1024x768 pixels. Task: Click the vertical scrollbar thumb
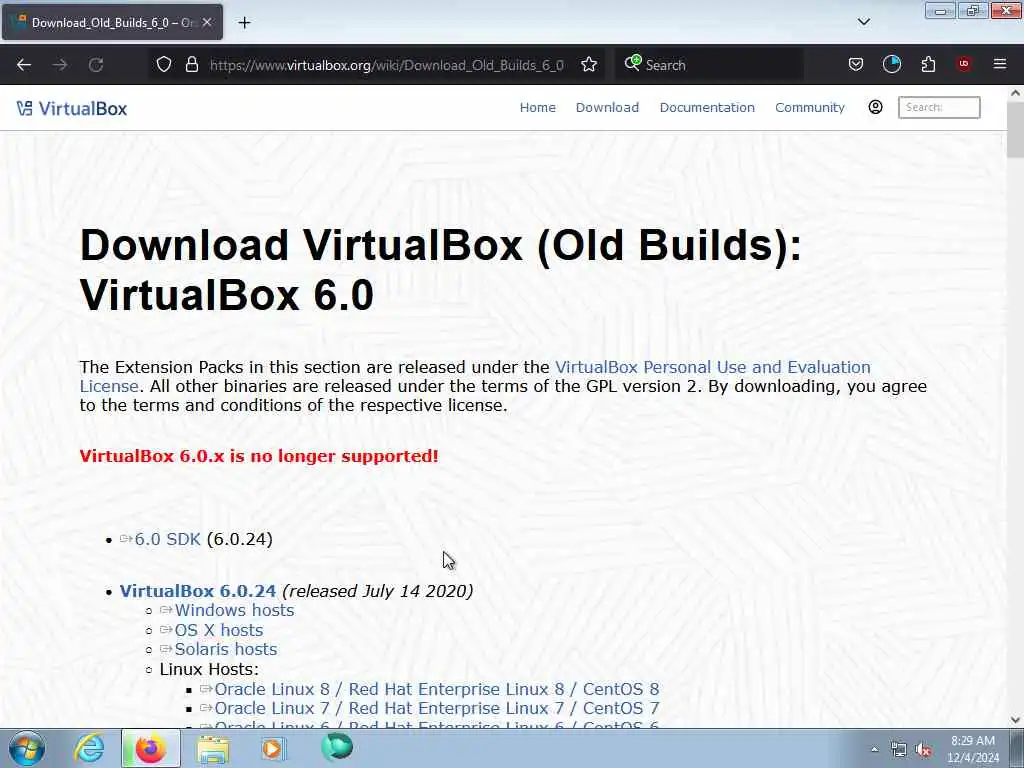coord(1015,129)
